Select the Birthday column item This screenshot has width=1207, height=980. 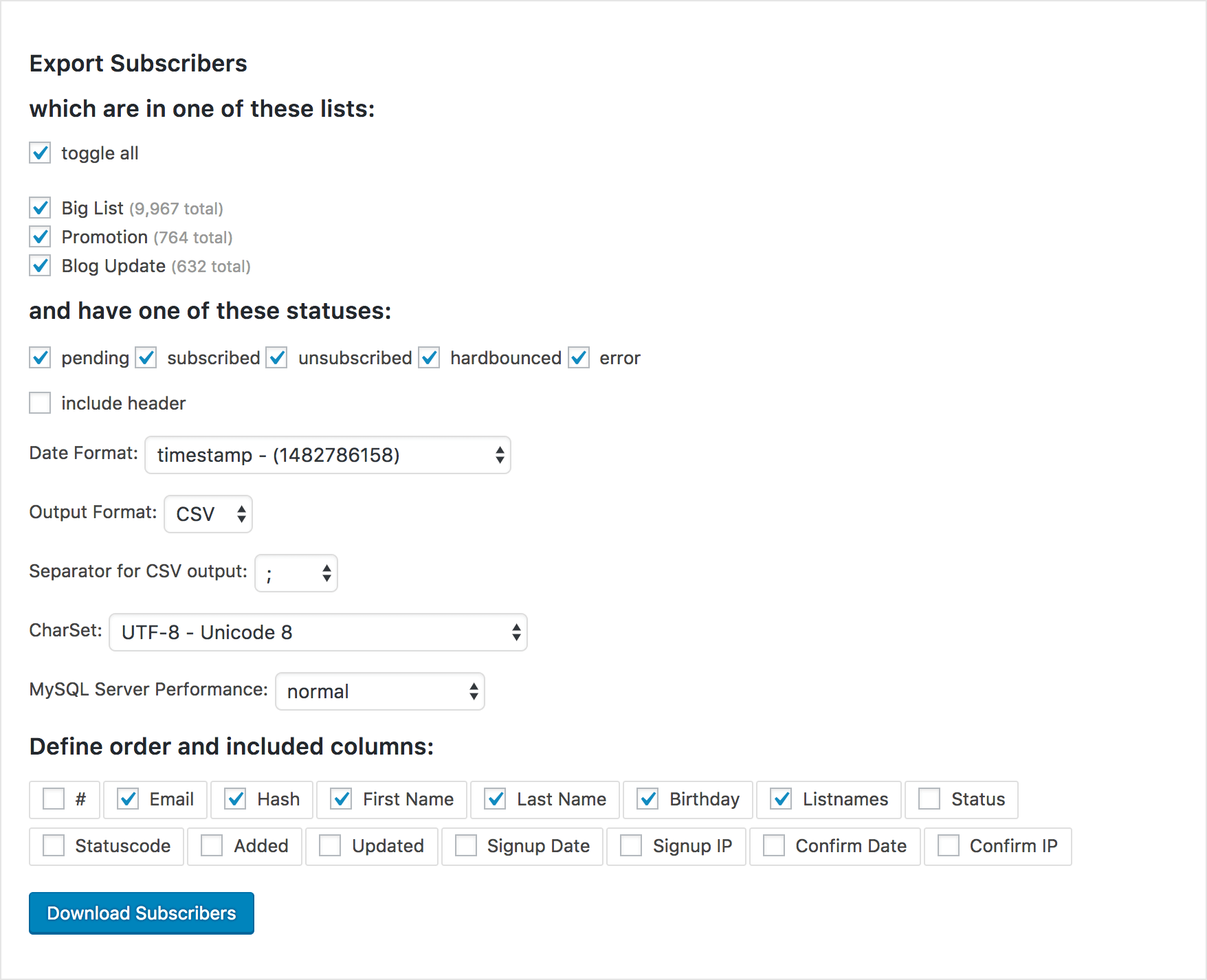pos(688,800)
